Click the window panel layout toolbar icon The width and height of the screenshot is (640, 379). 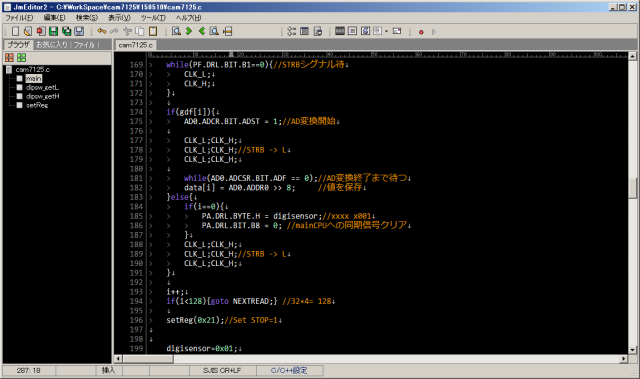click(304, 31)
